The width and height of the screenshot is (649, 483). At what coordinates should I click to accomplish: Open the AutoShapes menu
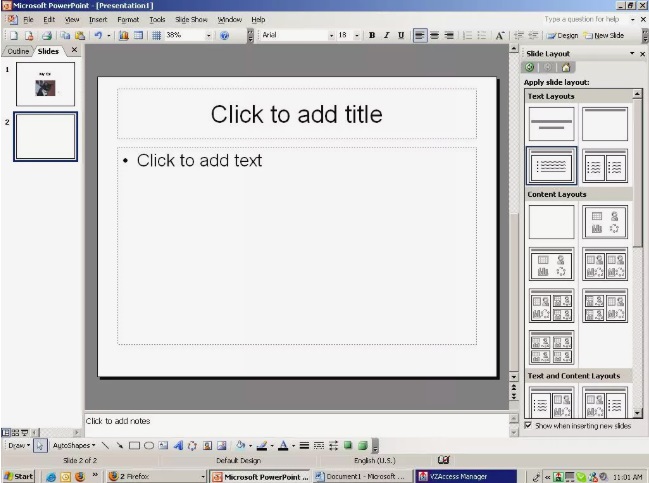point(73,444)
